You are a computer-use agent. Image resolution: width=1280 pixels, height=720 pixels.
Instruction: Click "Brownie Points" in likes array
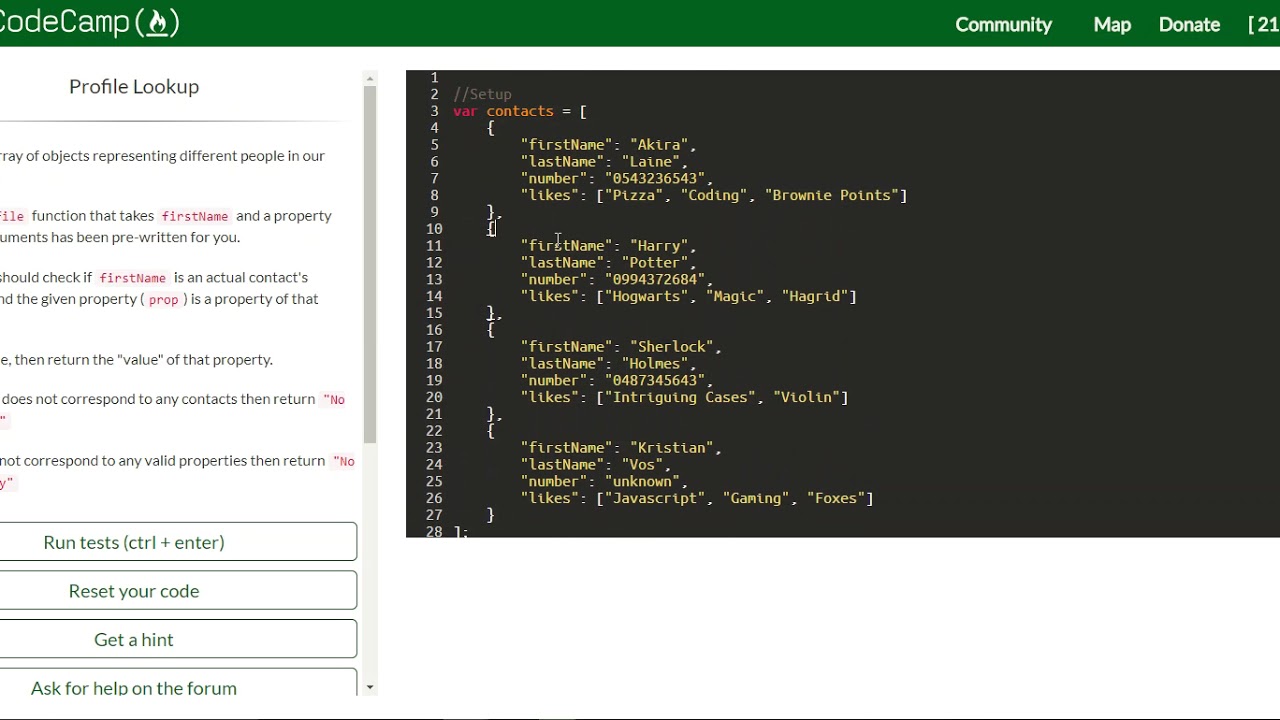click(832, 195)
